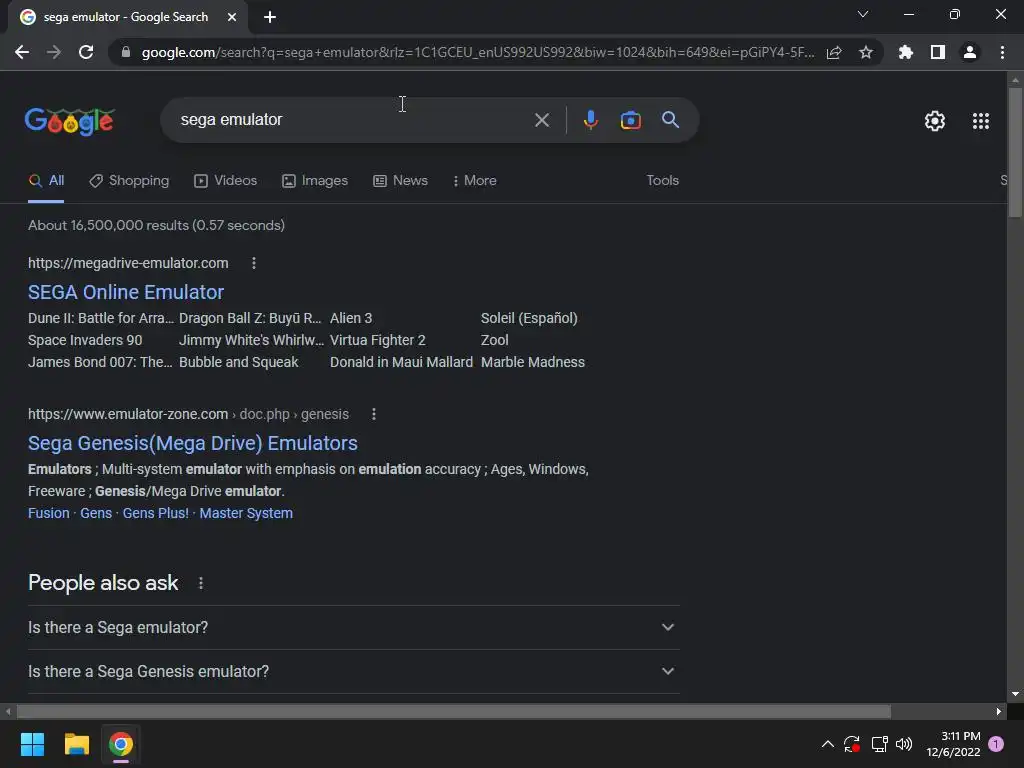The height and width of the screenshot is (768, 1024).
Task: Open options for megadrive-emulator.com result
Action: [x=254, y=263]
